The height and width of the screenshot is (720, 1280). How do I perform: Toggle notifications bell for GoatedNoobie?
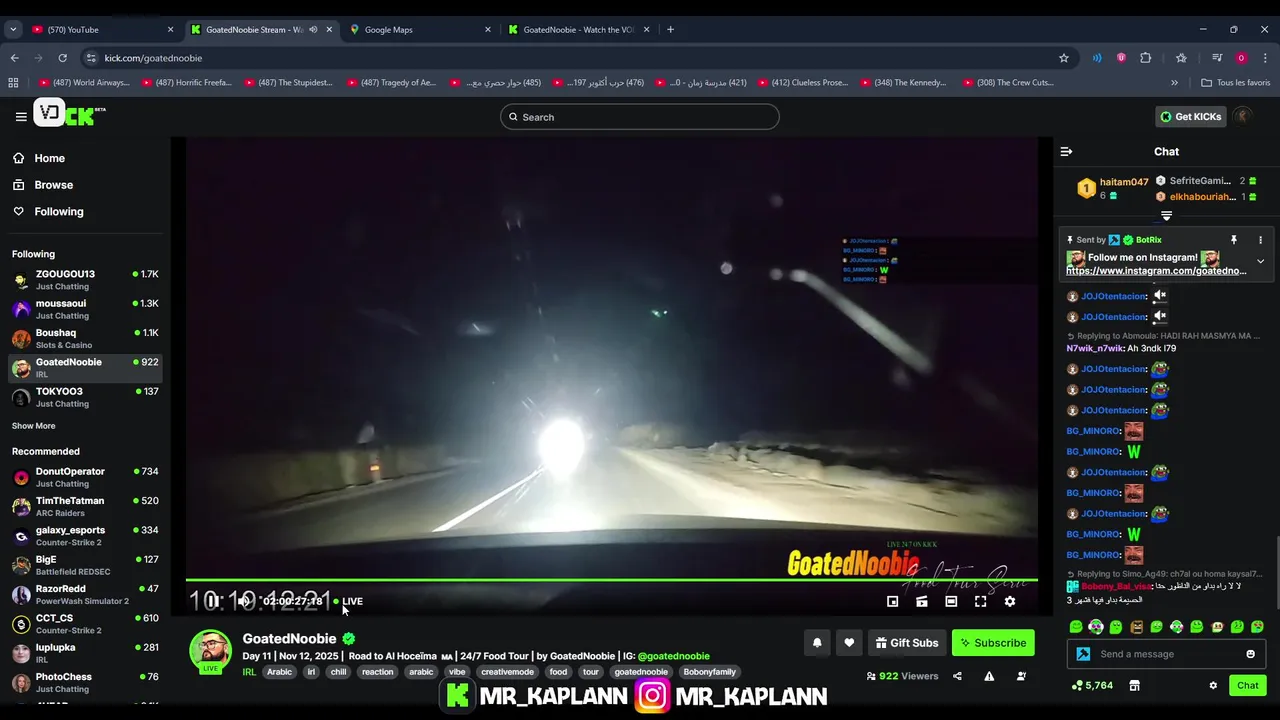817,643
